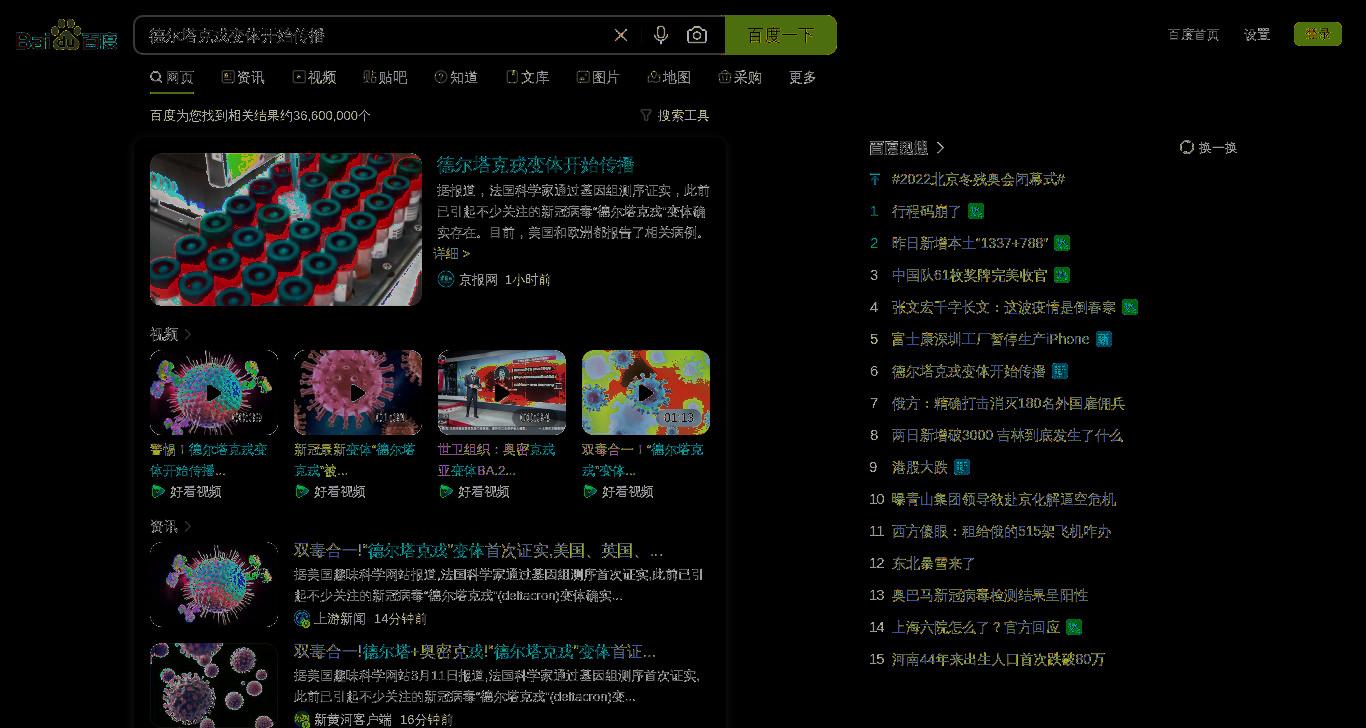Image resolution: width=1366 pixels, height=728 pixels.
Task: Open hot search 奥巴马新冠病毒检测结果呈阳性
Action: [990, 595]
